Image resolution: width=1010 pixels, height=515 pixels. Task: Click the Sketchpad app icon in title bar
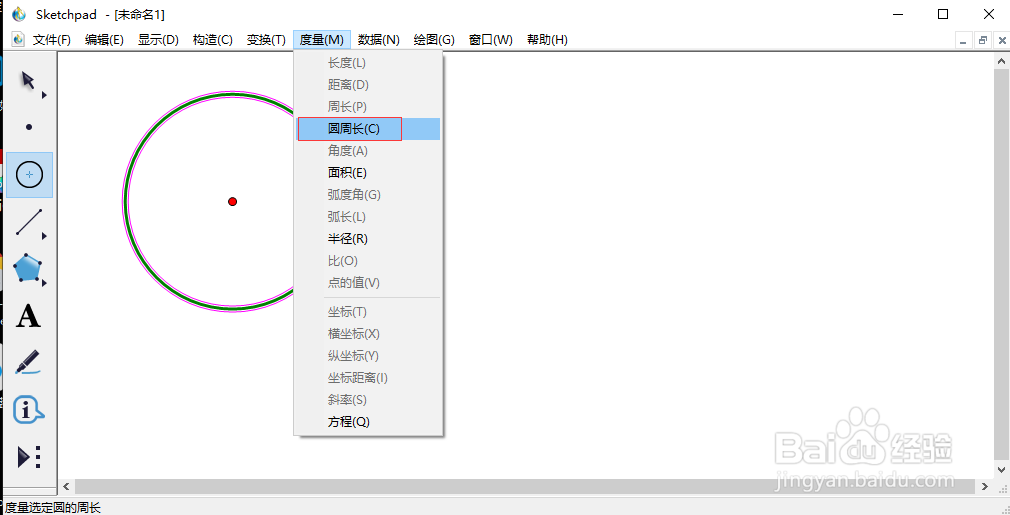(x=19, y=14)
